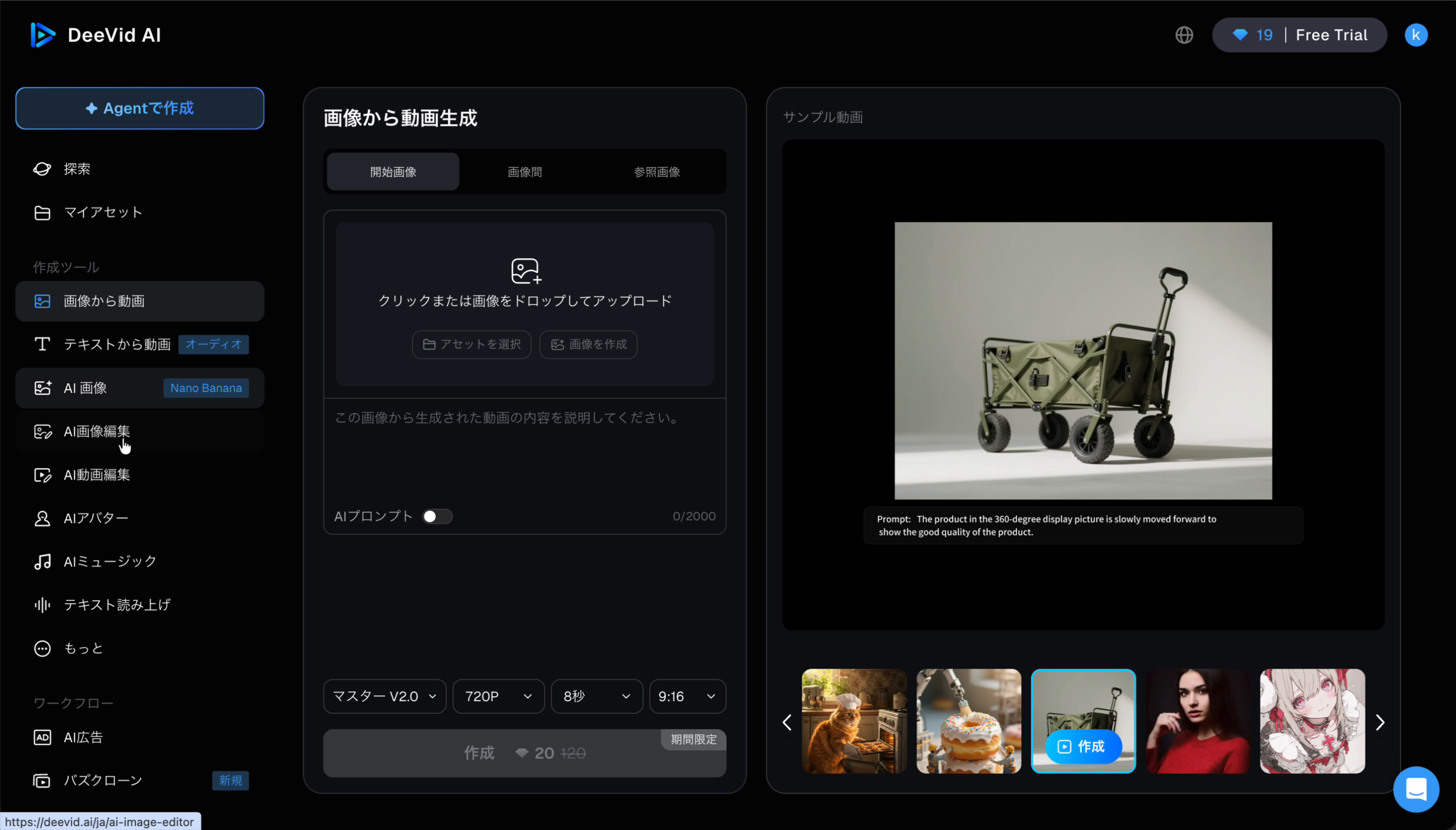The width and height of the screenshot is (1456, 830).
Task: Toggle the AIプロンプト switch
Action: click(437, 516)
